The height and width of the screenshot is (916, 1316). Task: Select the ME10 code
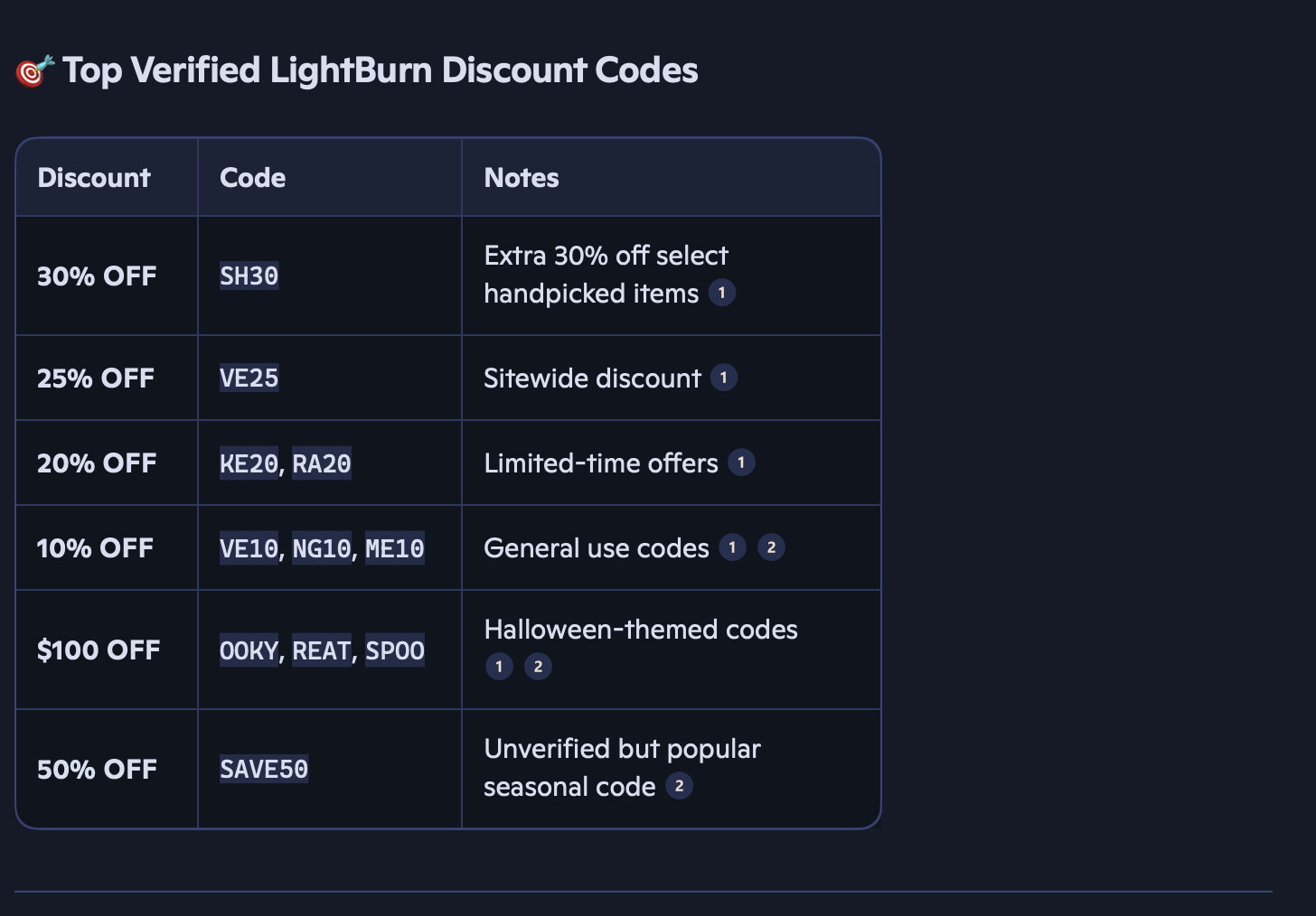[395, 549]
